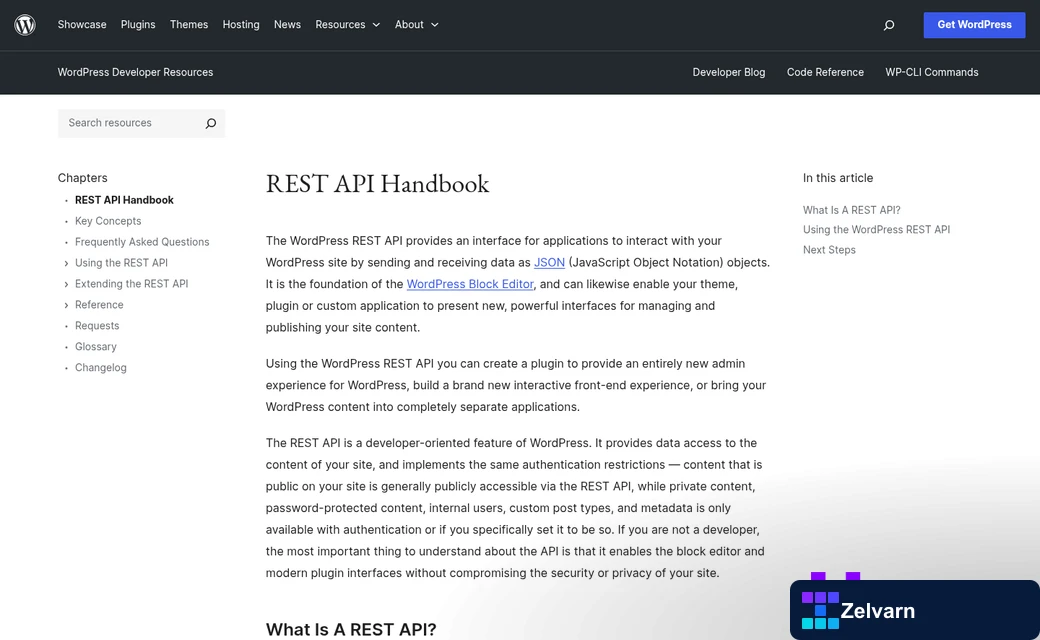Select Frequently Asked Questions chapter
The image size is (1040, 640).
tap(142, 242)
